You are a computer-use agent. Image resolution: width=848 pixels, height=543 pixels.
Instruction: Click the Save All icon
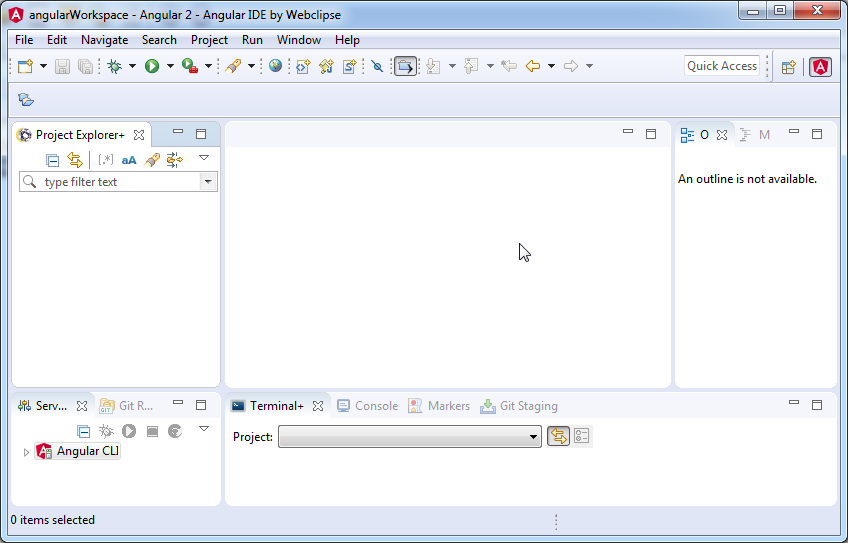click(x=85, y=66)
